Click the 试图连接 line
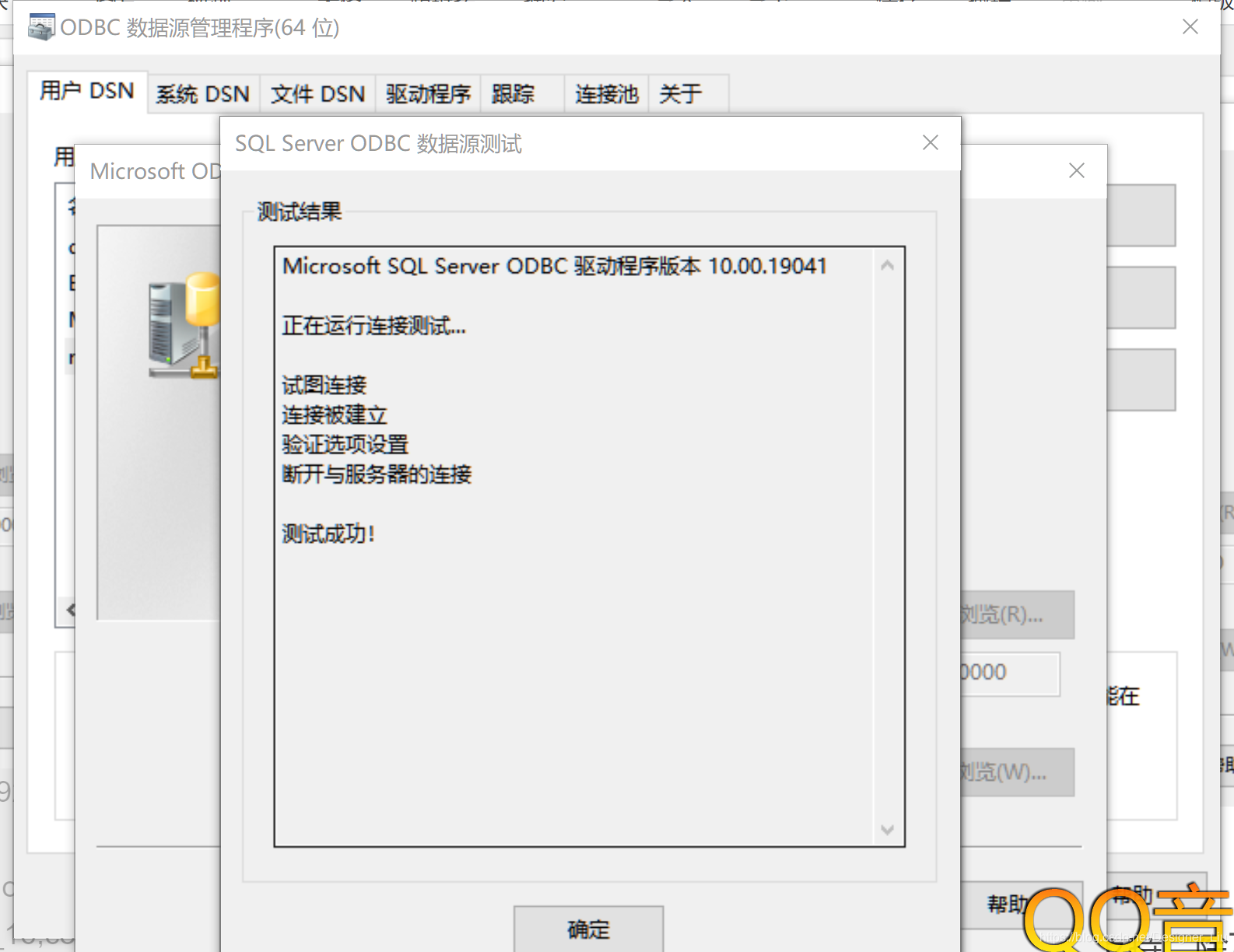The image size is (1234, 952). [x=324, y=384]
